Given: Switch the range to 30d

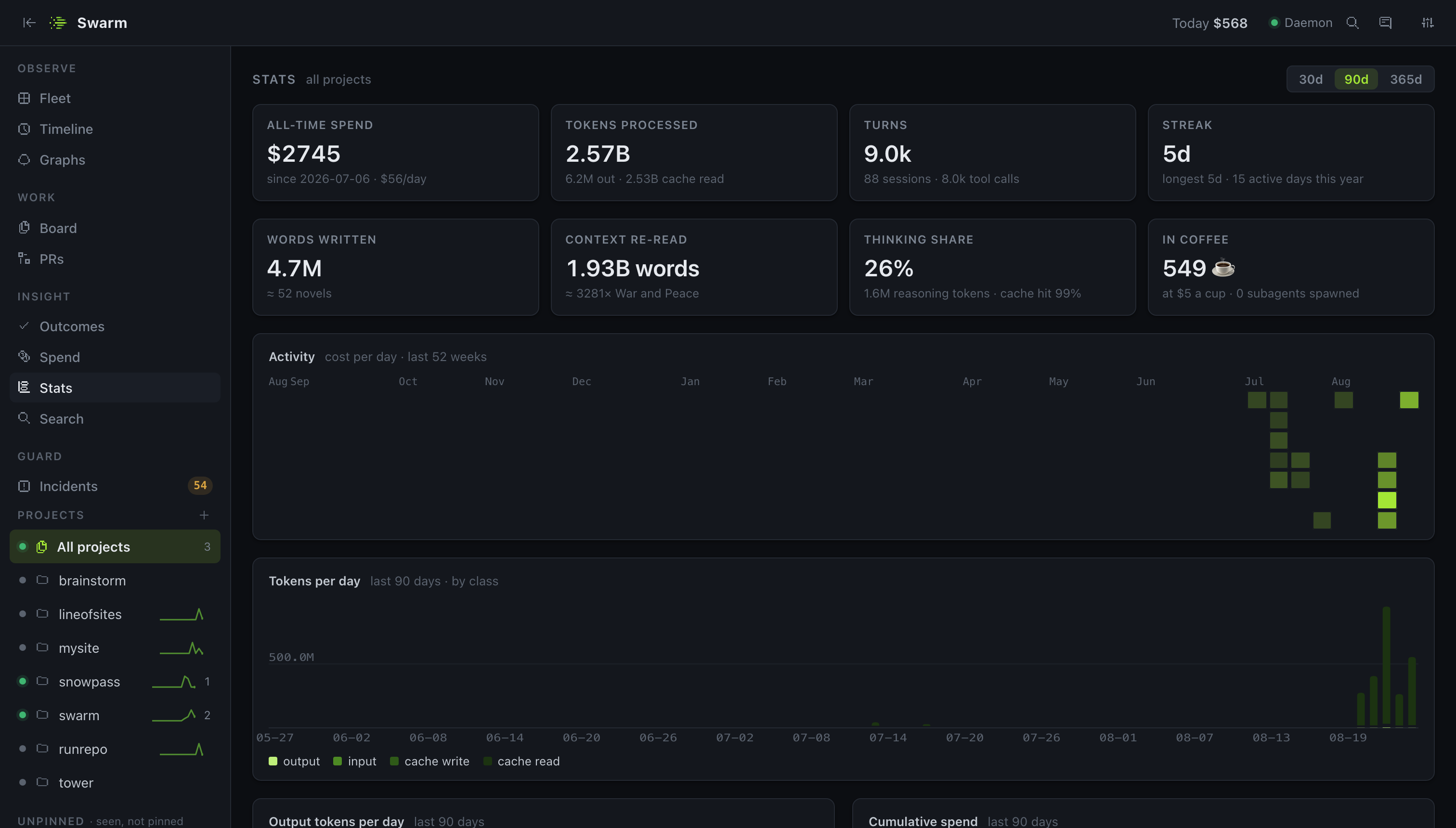Looking at the screenshot, I should [1311, 79].
